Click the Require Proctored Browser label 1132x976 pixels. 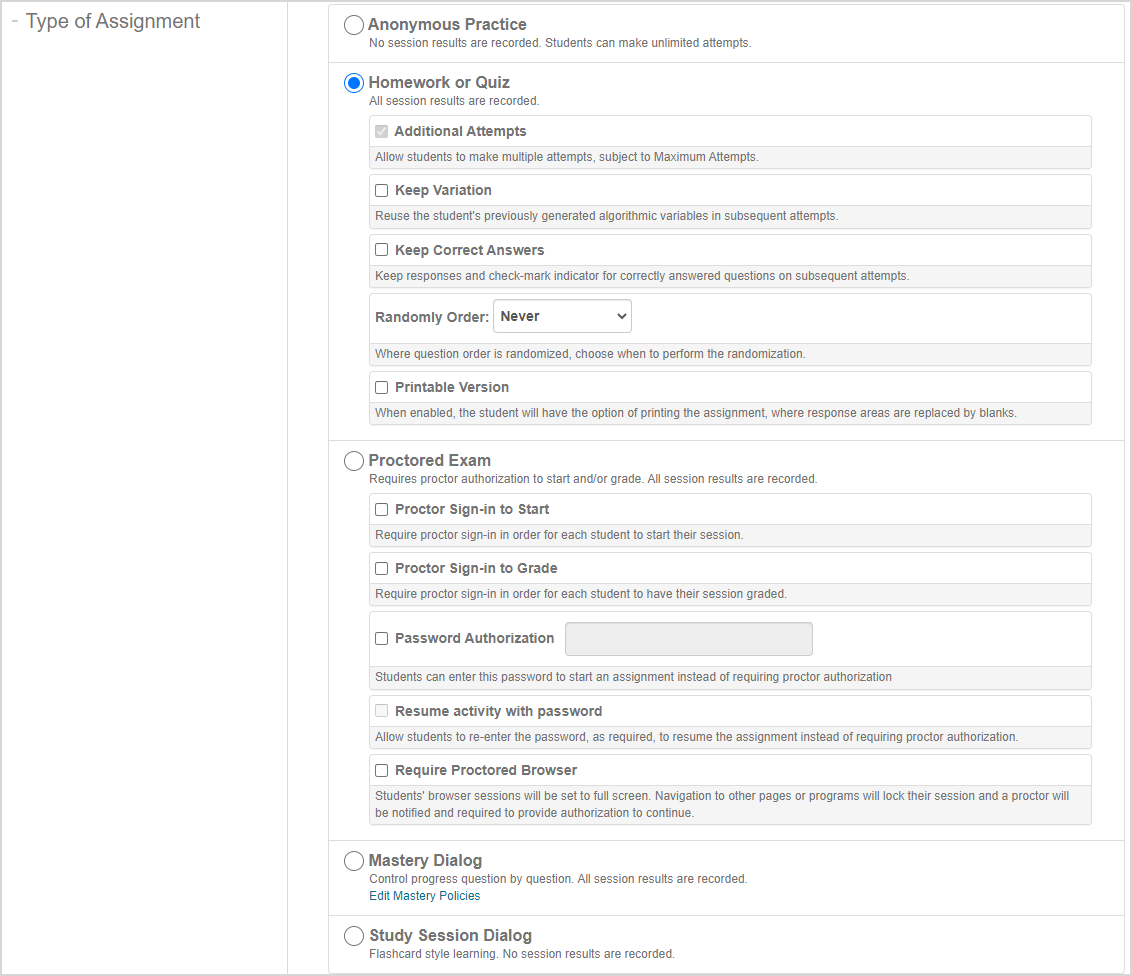[486, 771]
